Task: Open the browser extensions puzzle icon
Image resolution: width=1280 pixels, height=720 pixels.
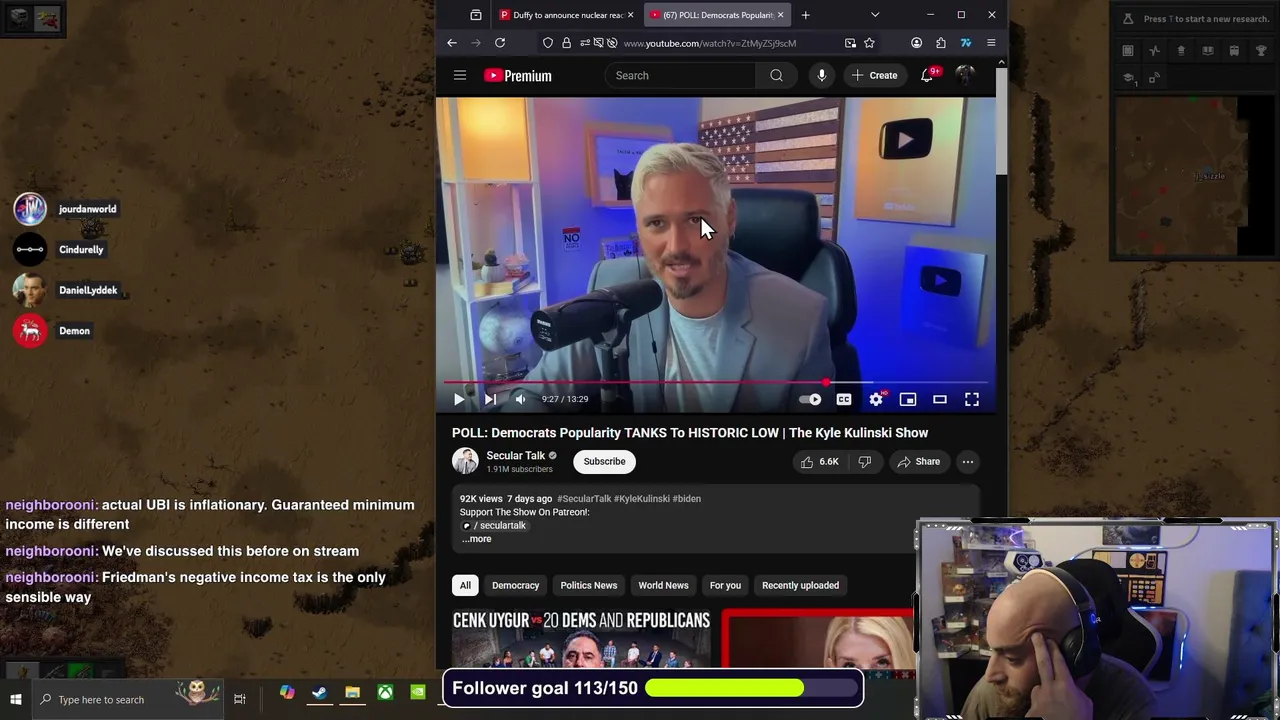Action: pos(941,43)
